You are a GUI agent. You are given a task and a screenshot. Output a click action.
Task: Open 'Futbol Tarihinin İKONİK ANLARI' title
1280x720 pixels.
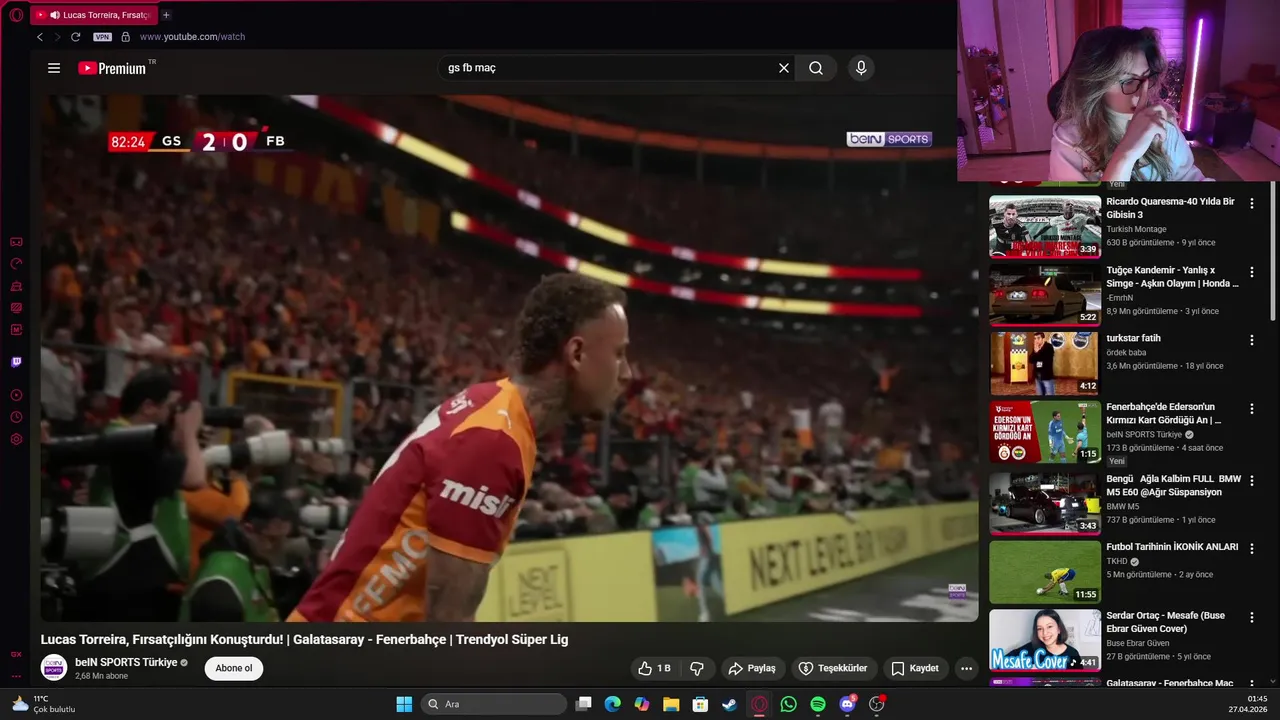1172,547
